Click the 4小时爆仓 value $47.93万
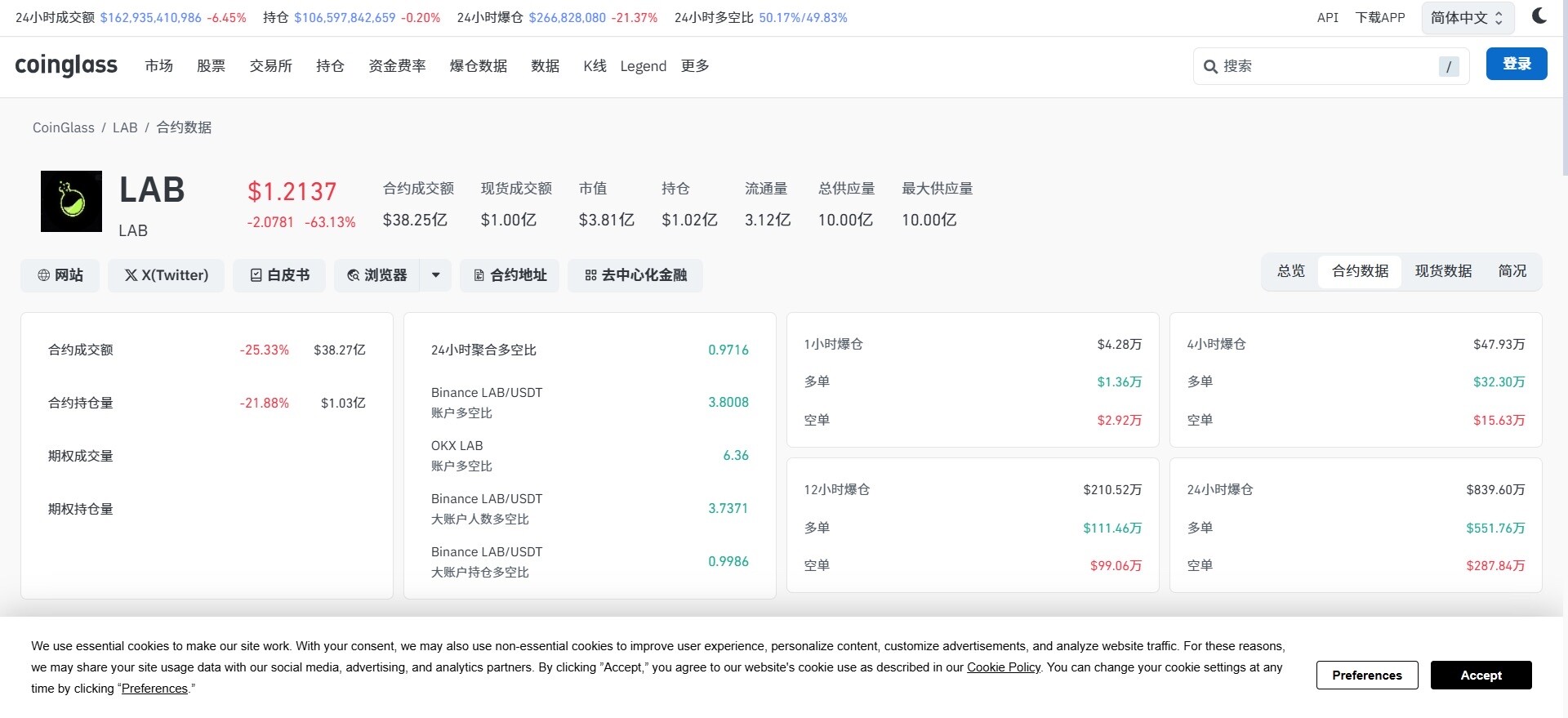1568x718 pixels. (1499, 344)
